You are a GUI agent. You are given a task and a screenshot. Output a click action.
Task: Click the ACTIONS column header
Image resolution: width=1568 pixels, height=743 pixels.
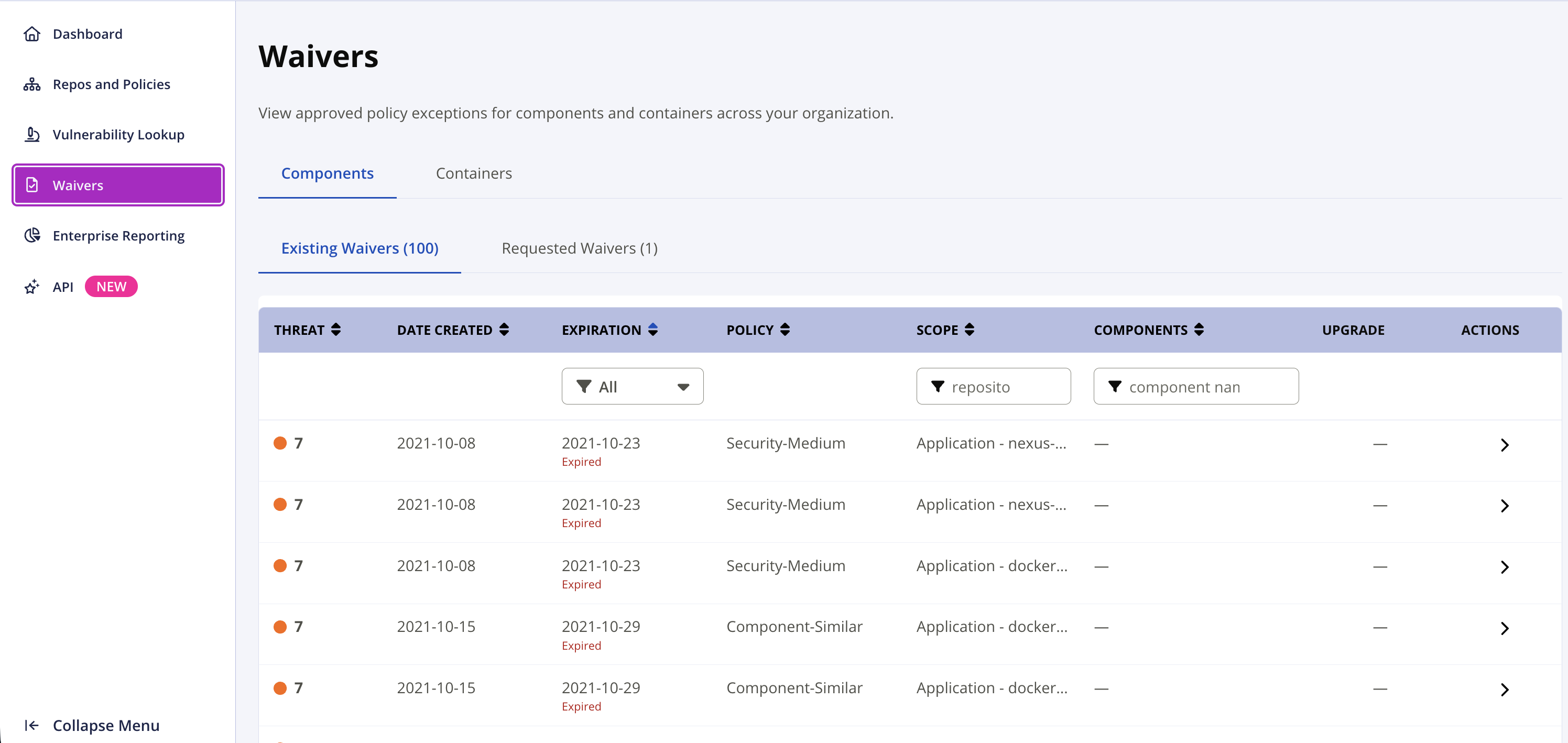[1490, 330]
